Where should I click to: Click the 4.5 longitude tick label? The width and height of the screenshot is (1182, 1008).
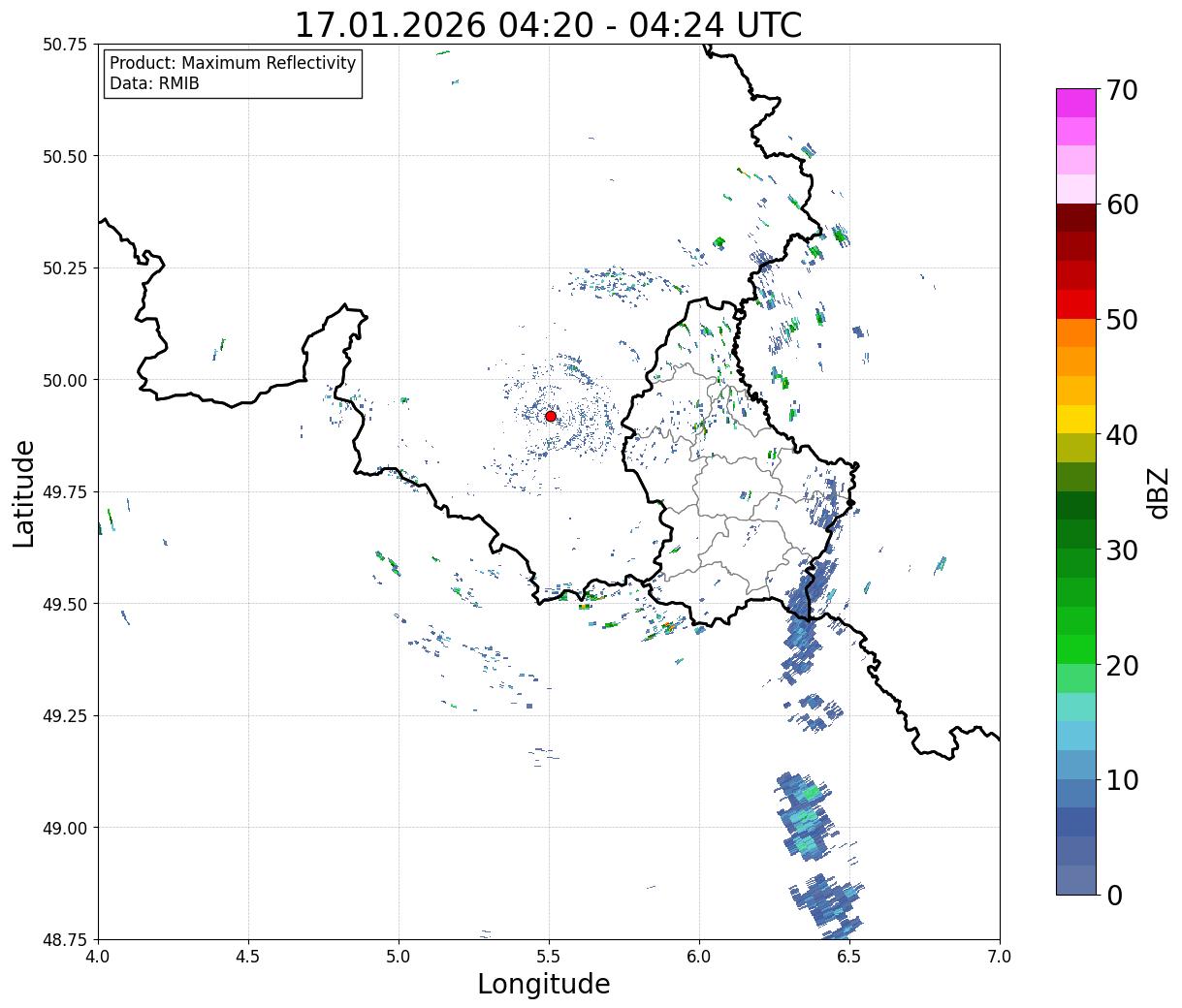pyautogui.click(x=248, y=957)
